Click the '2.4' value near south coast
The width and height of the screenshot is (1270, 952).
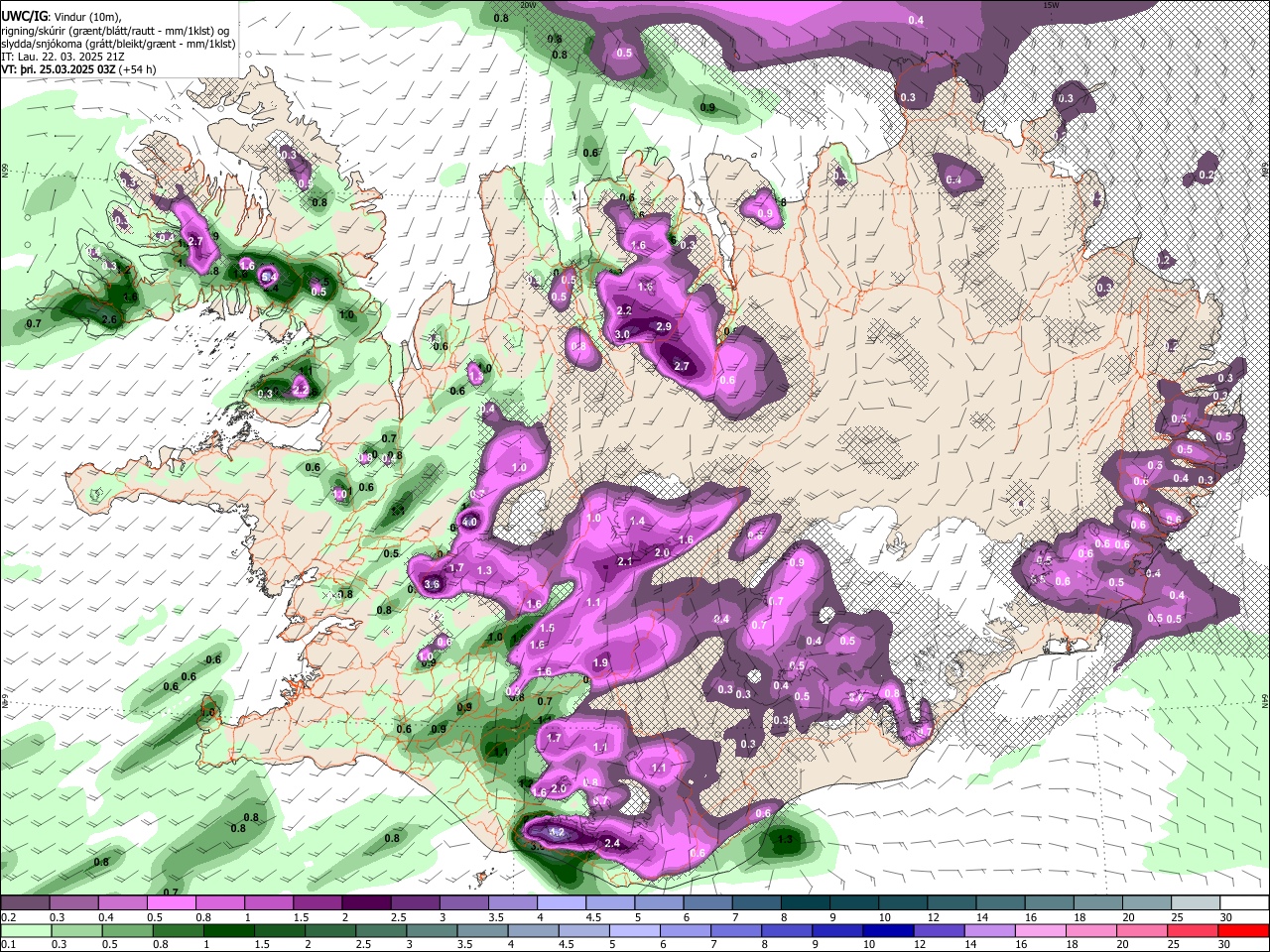[612, 844]
